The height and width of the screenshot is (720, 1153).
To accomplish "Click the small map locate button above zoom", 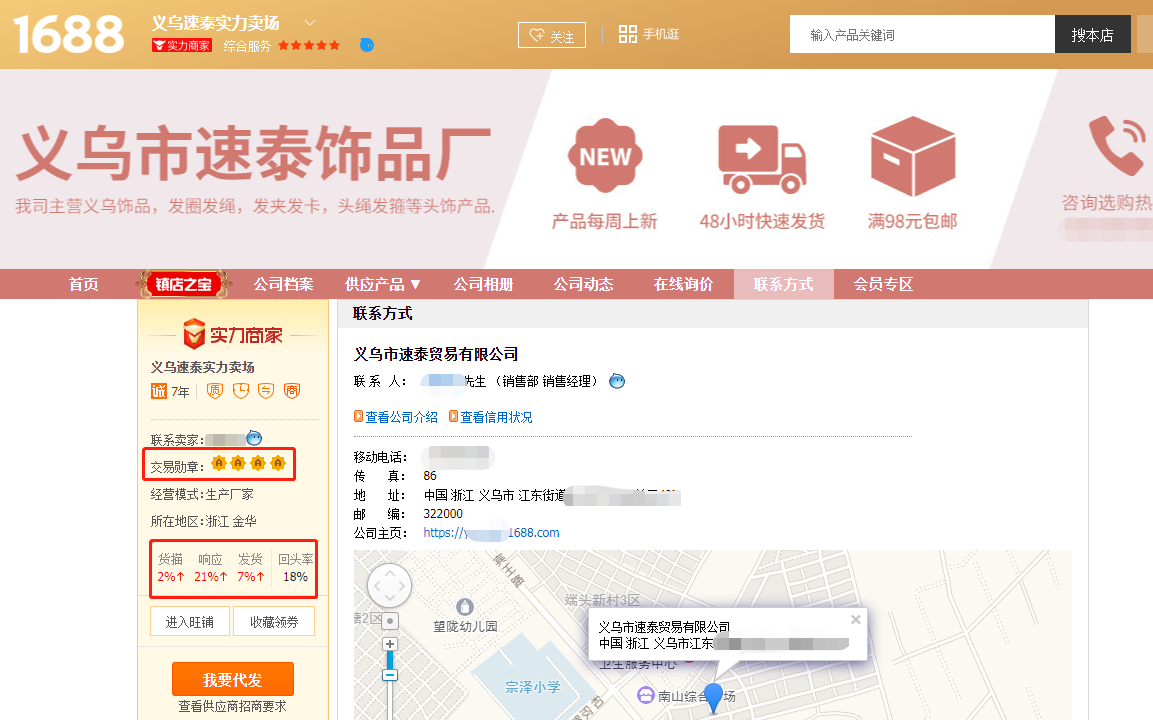I will 390,621.
